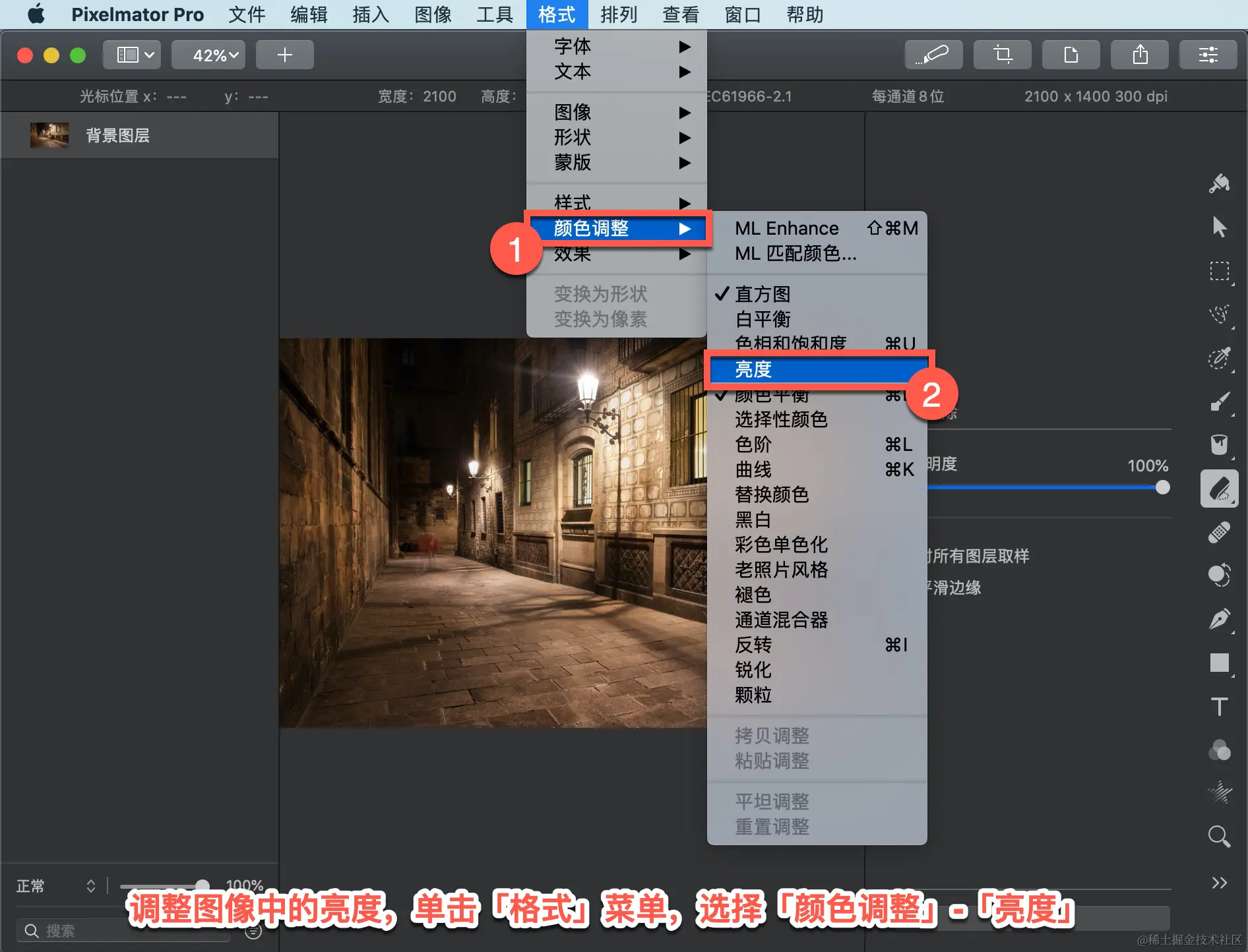Select the Color Adjustments circles tool
This screenshot has width=1248, height=952.
(1219, 750)
